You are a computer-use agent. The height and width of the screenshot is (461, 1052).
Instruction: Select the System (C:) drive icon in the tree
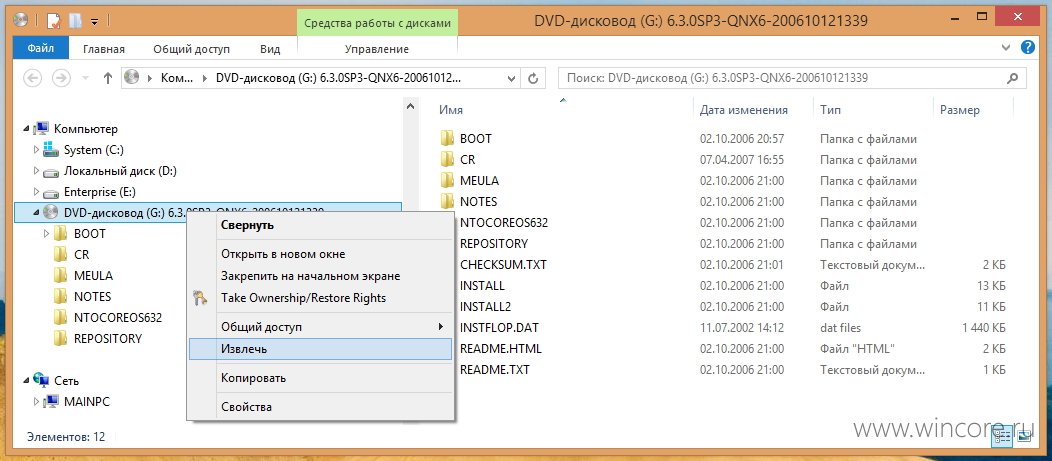(x=51, y=150)
